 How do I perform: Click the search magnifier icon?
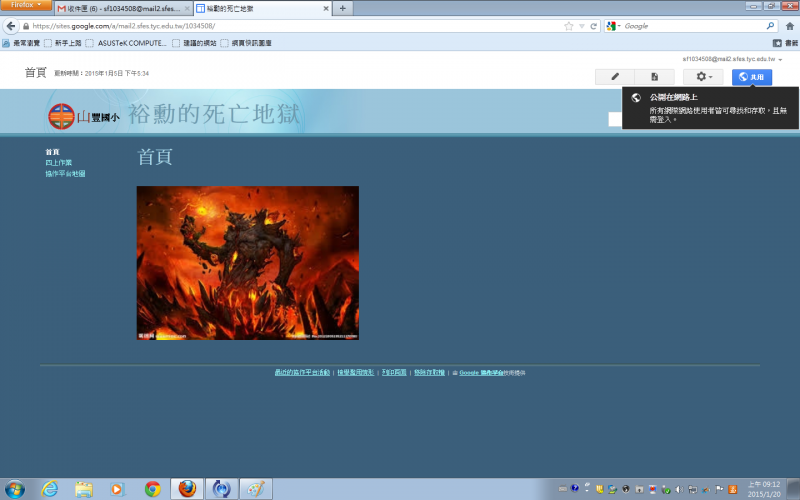pyautogui.click(x=770, y=26)
